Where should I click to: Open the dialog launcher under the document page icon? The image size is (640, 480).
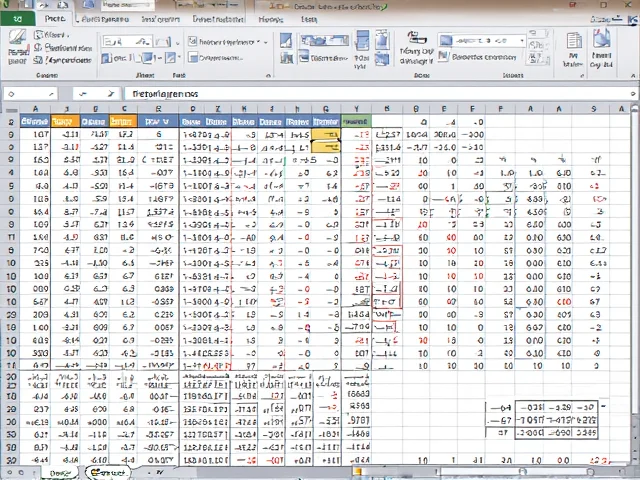pyautogui.click(x=582, y=76)
